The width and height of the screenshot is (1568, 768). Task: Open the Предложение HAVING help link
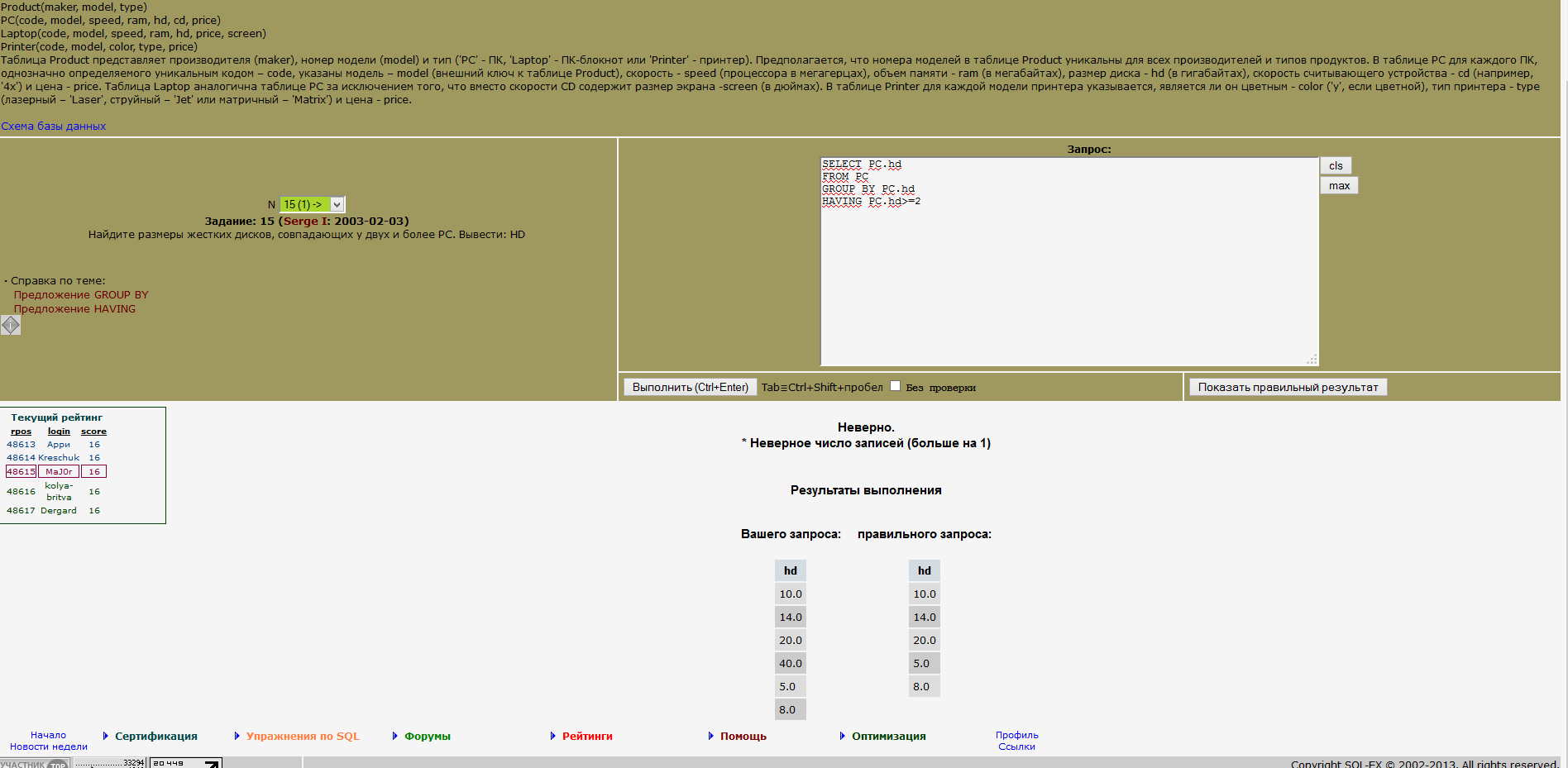click(74, 308)
